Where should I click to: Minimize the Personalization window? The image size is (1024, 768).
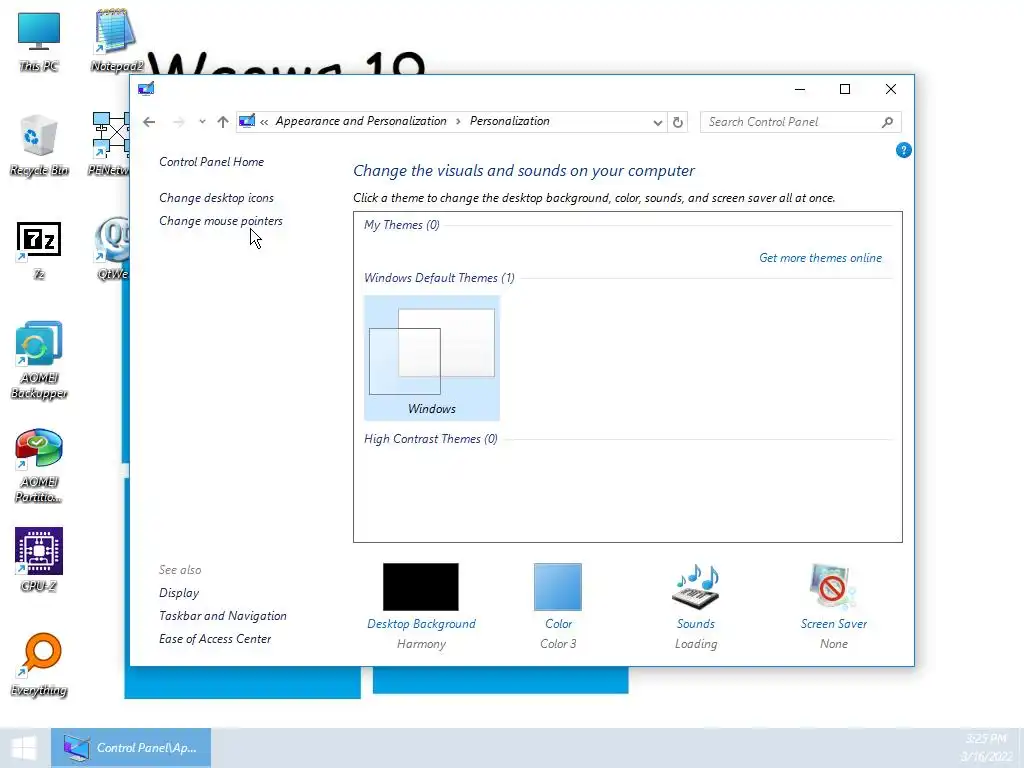click(799, 89)
